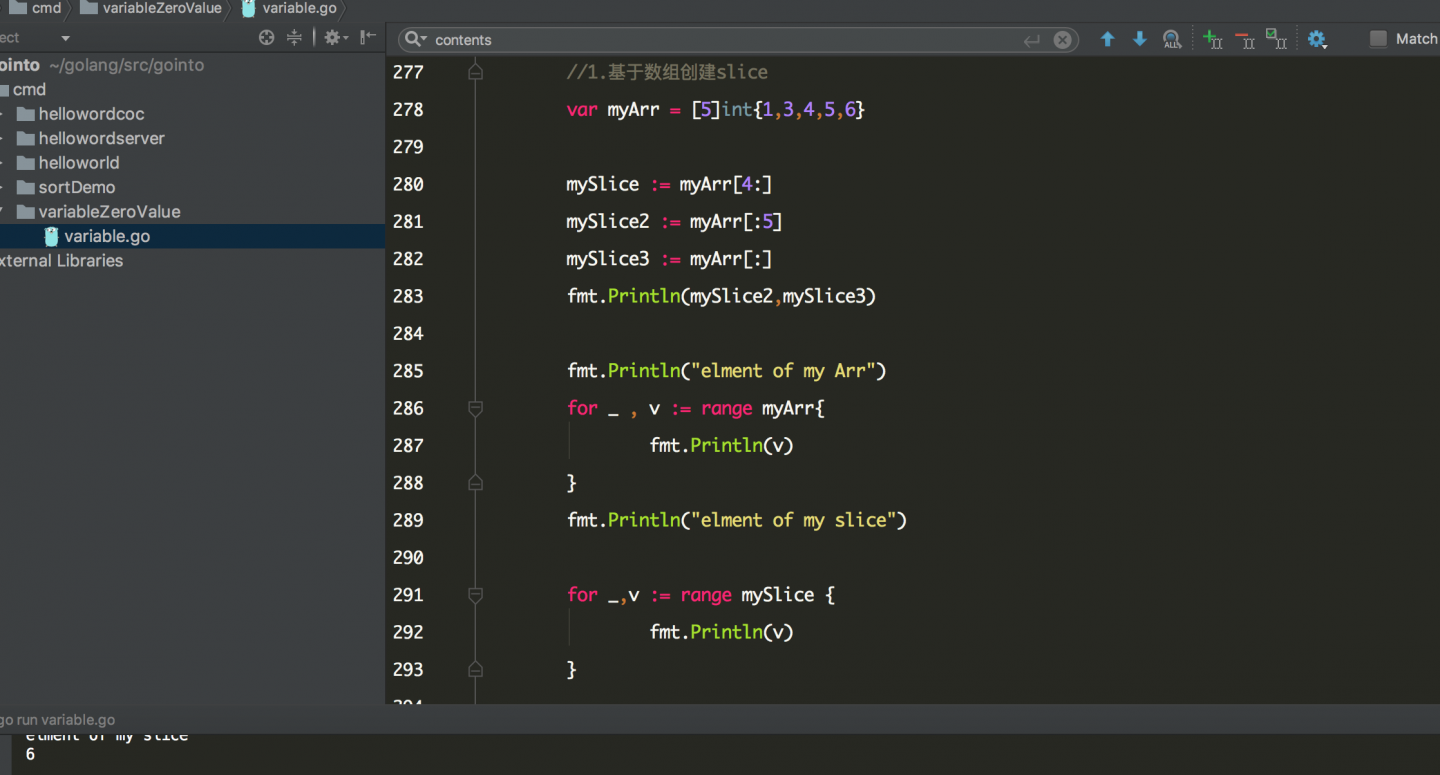
Task: Click the gopher icon beside variable.go in tree
Action: pyautogui.click(x=51, y=236)
